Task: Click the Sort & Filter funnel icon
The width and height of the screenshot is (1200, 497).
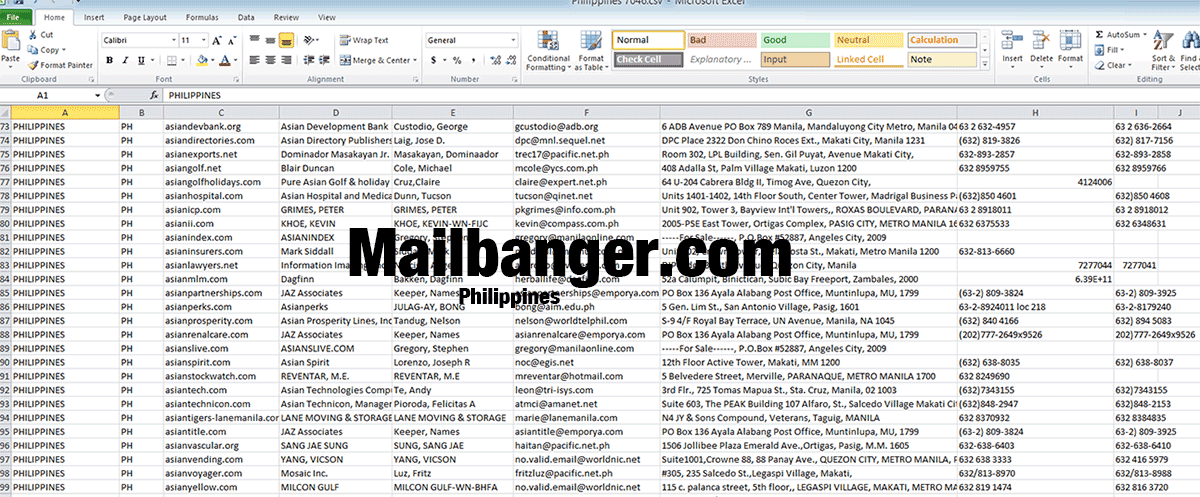Action: click(1164, 42)
